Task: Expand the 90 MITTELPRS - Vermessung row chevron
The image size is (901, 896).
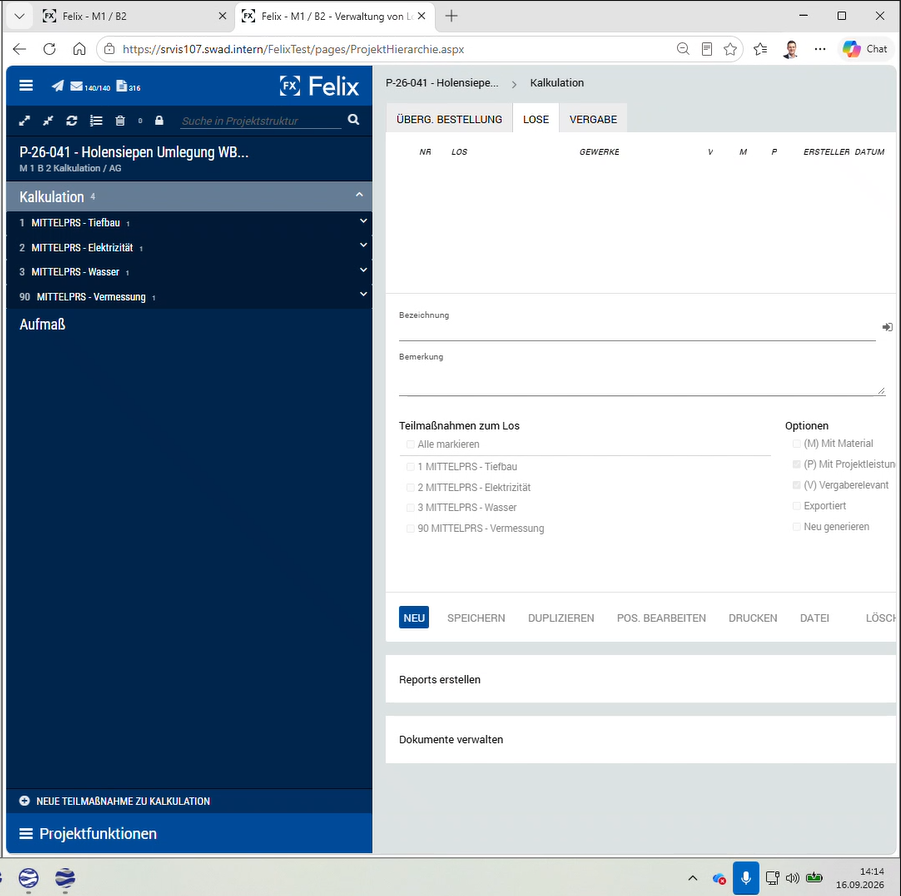Action: 363,294
